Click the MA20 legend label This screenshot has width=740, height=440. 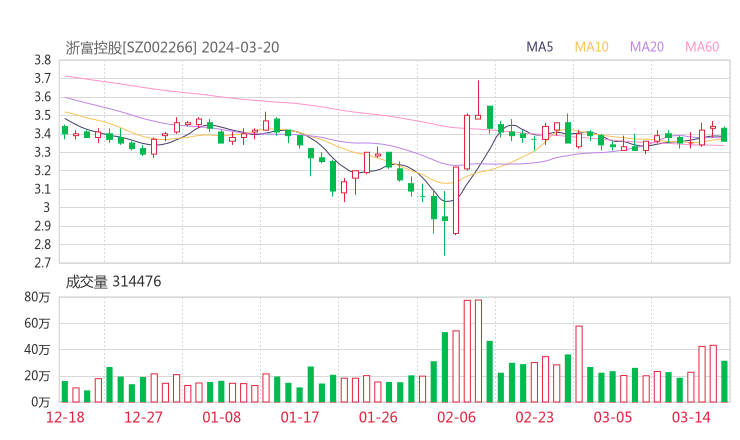click(647, 47)
